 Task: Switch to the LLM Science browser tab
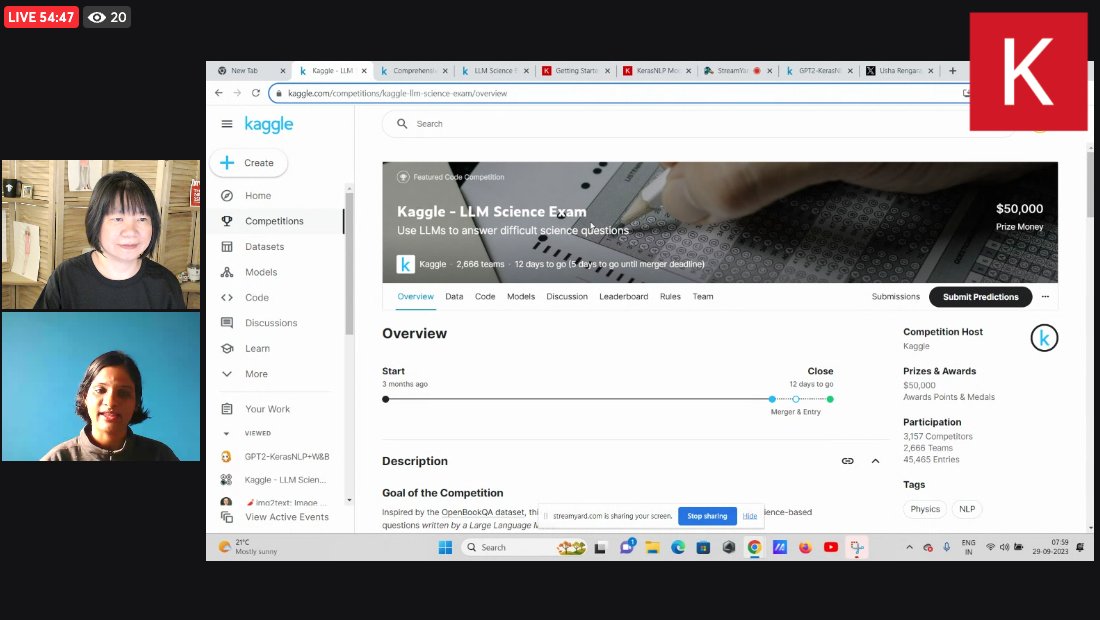coord(495,71)
